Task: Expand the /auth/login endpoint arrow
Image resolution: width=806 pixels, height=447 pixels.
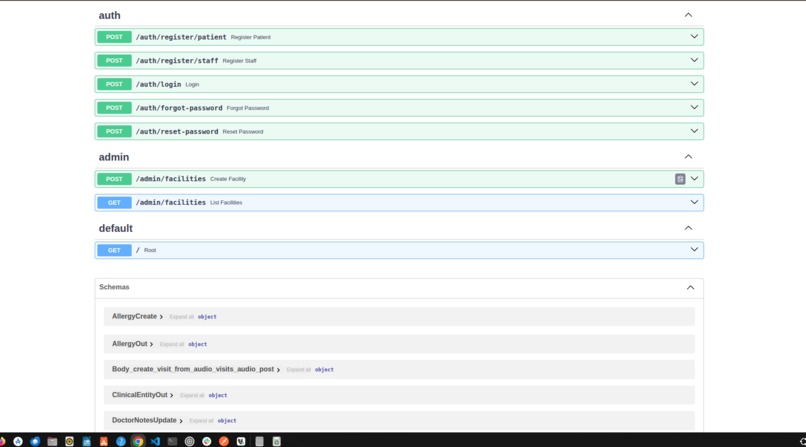Action: point(694,84)
